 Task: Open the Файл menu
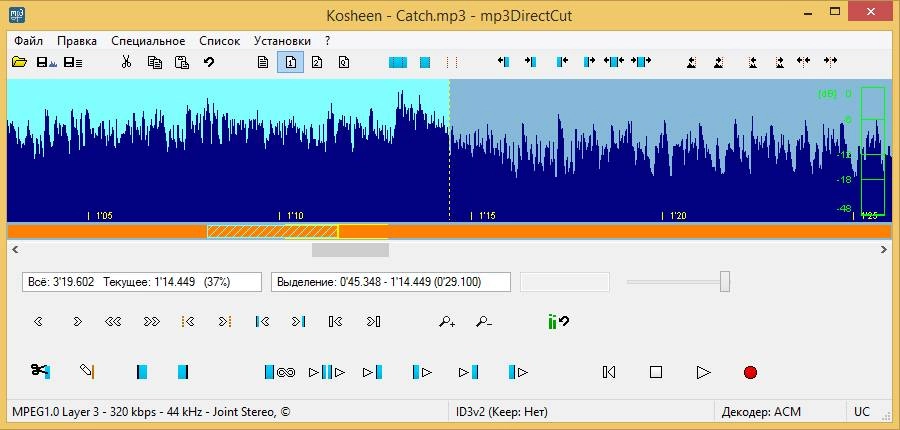tap(29, 41)
